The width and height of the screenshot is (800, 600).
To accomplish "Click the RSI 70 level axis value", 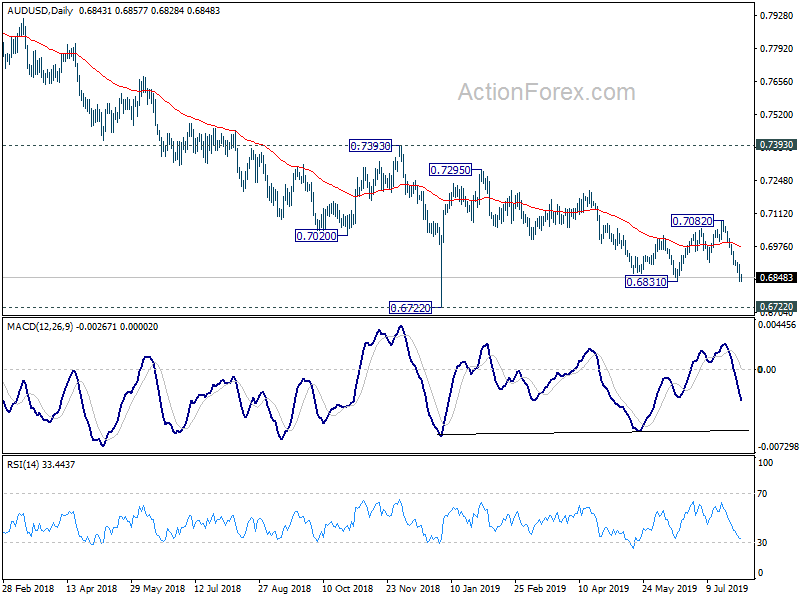I will click(762, 493).
